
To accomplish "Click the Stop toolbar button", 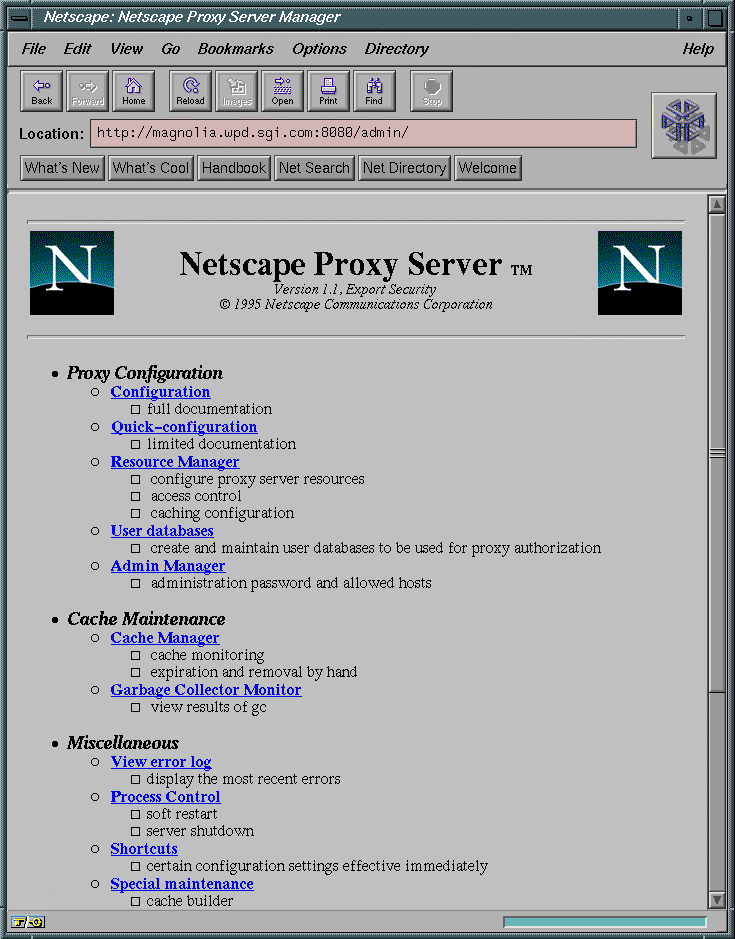I will [431, 91].
